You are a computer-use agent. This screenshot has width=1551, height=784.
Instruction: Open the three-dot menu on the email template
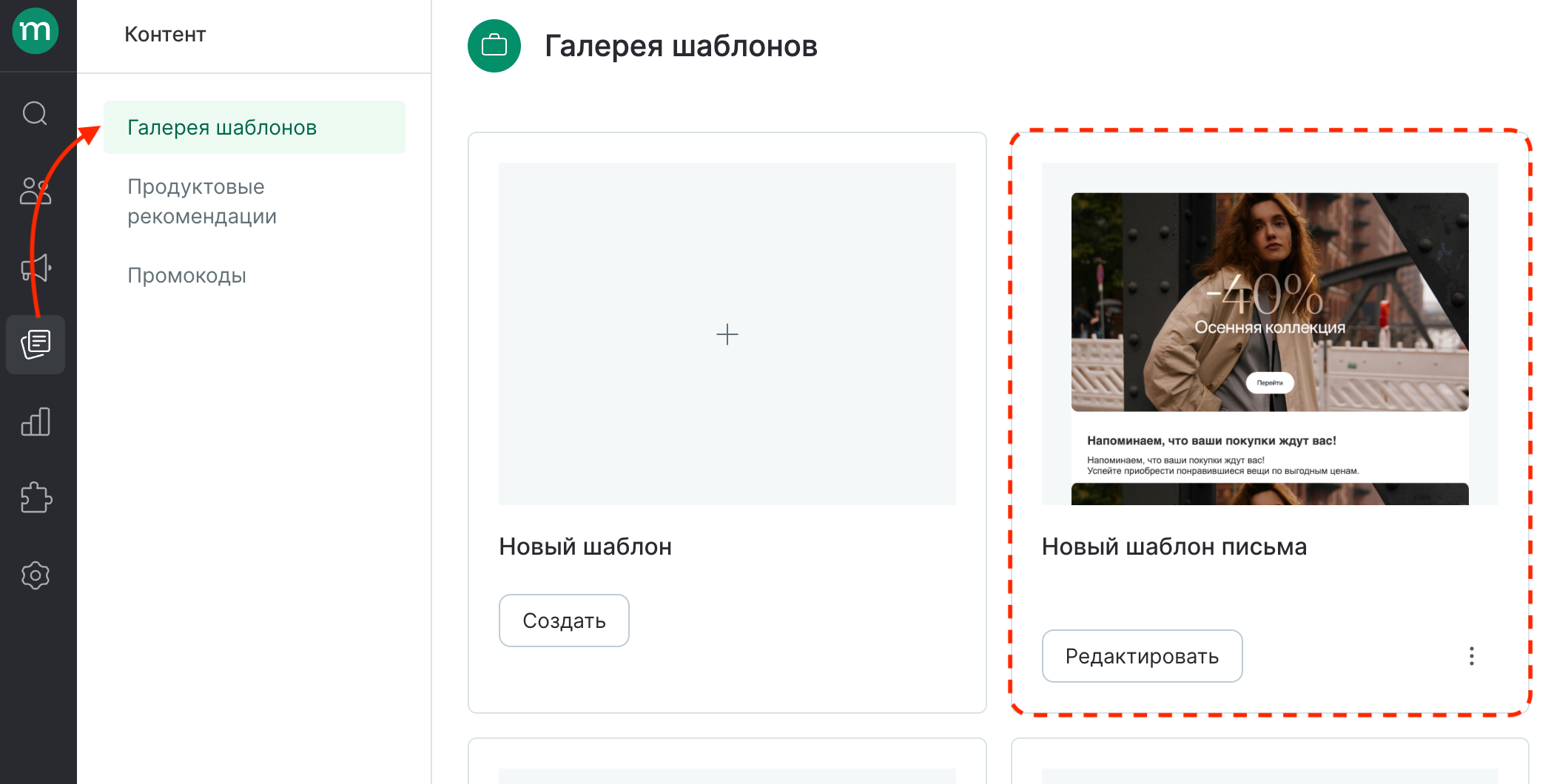(x=1471, y=655)
